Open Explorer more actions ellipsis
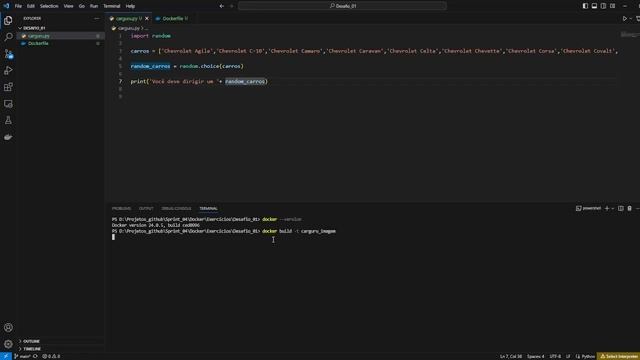640x360 pixels. 97,18
